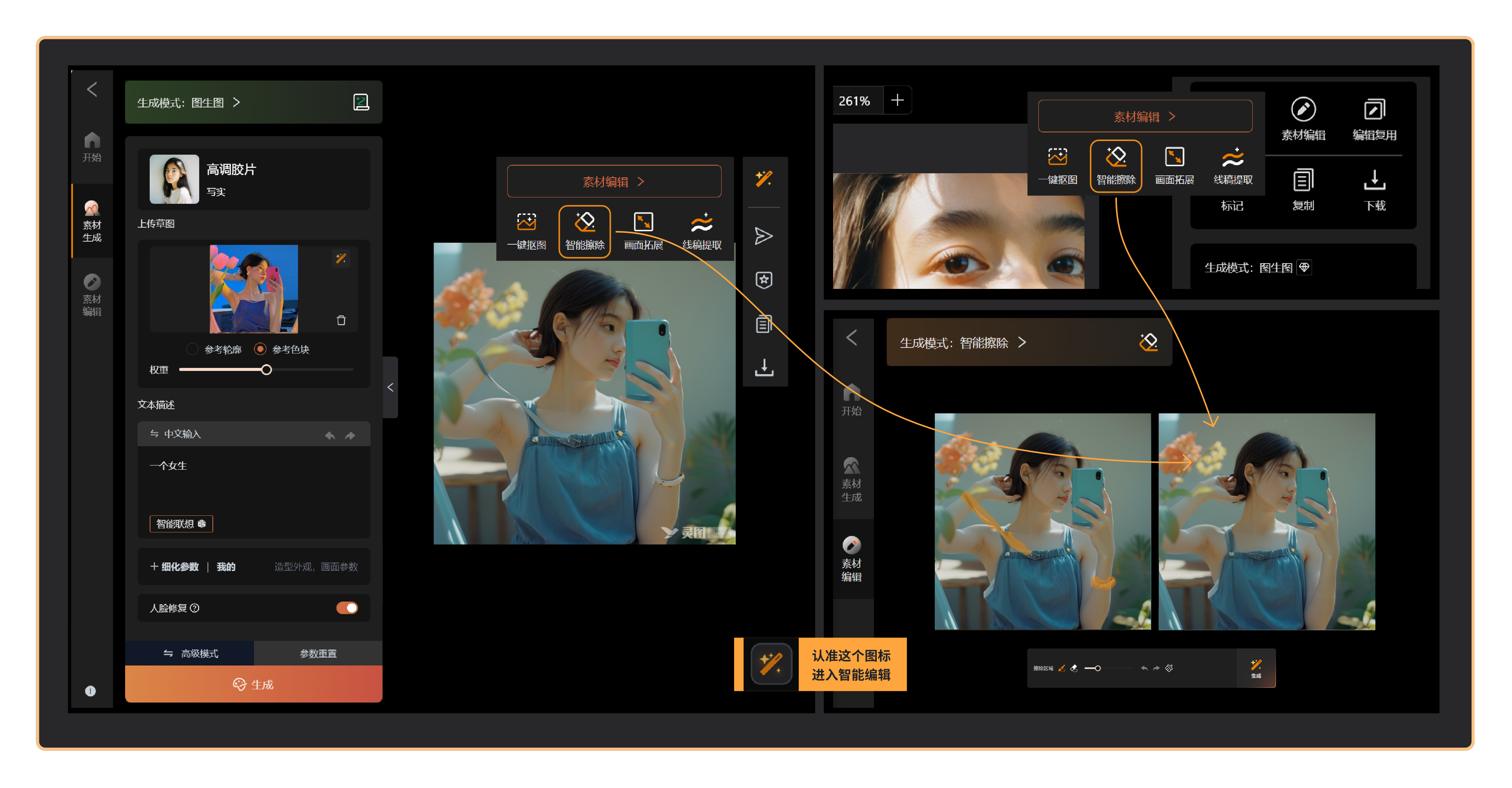
Task: Click the plus button next to 261%
Action: (x=897, y=101)
